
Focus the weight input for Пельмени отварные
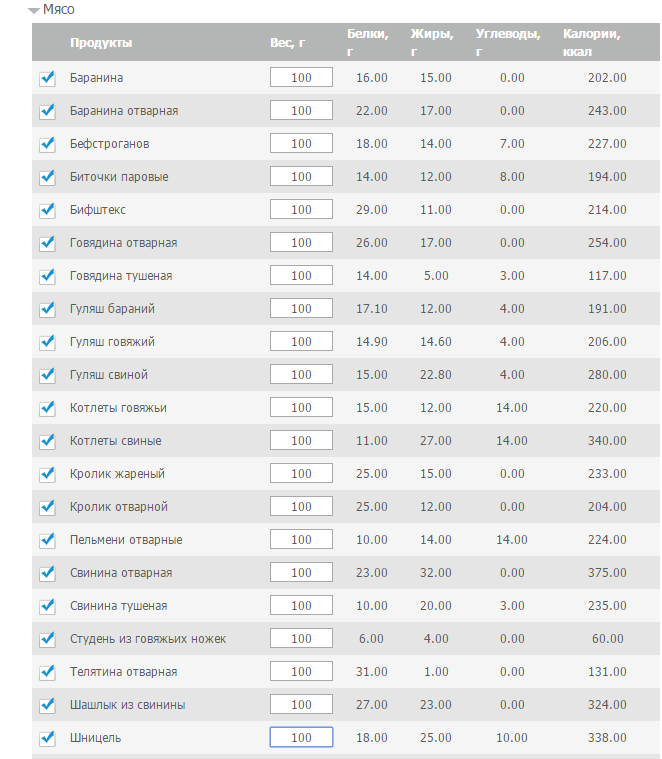(x=301, y=539)
